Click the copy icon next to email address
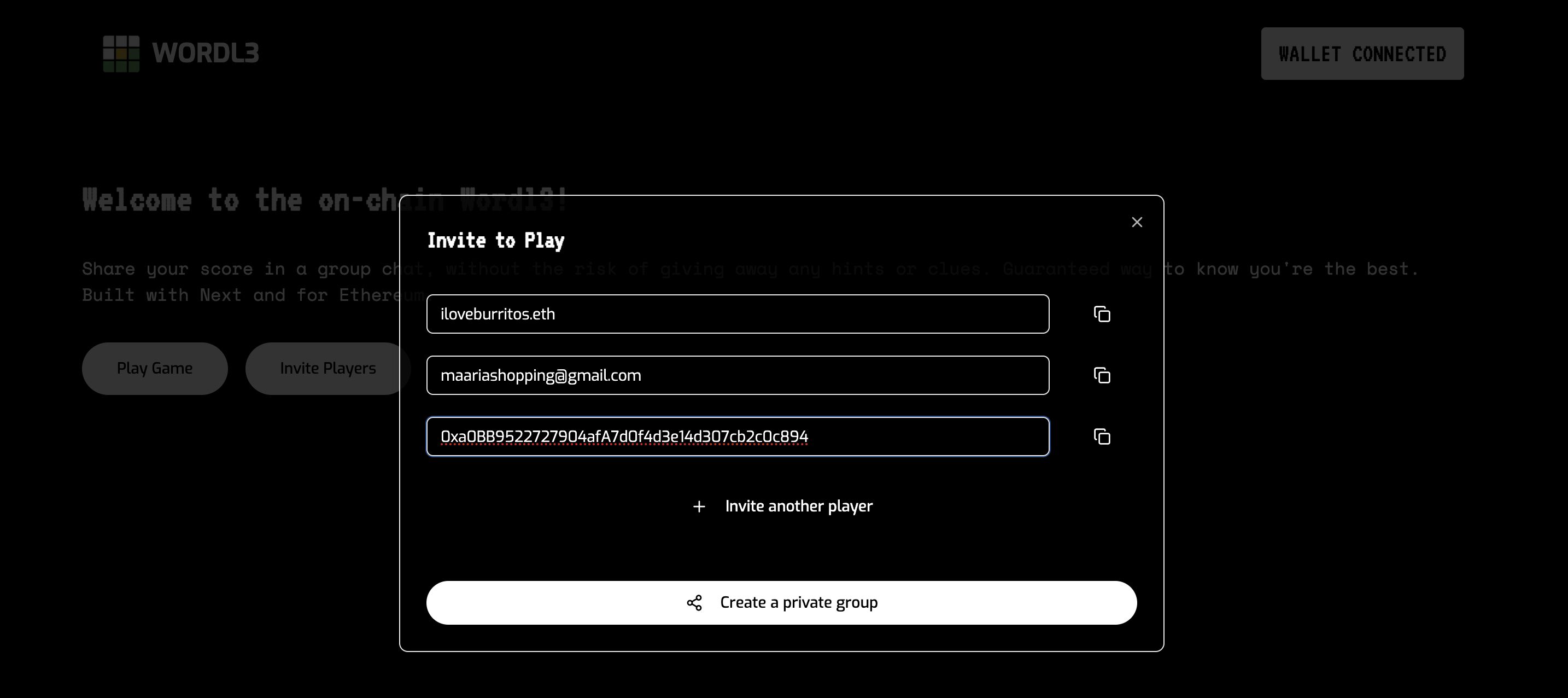The image size is (1568, 698). click(x=1101, y=375)
